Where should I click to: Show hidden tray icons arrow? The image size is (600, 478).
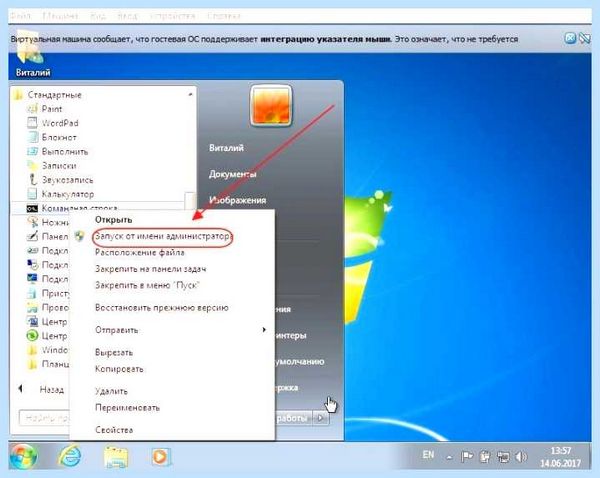tap(450, 457)
